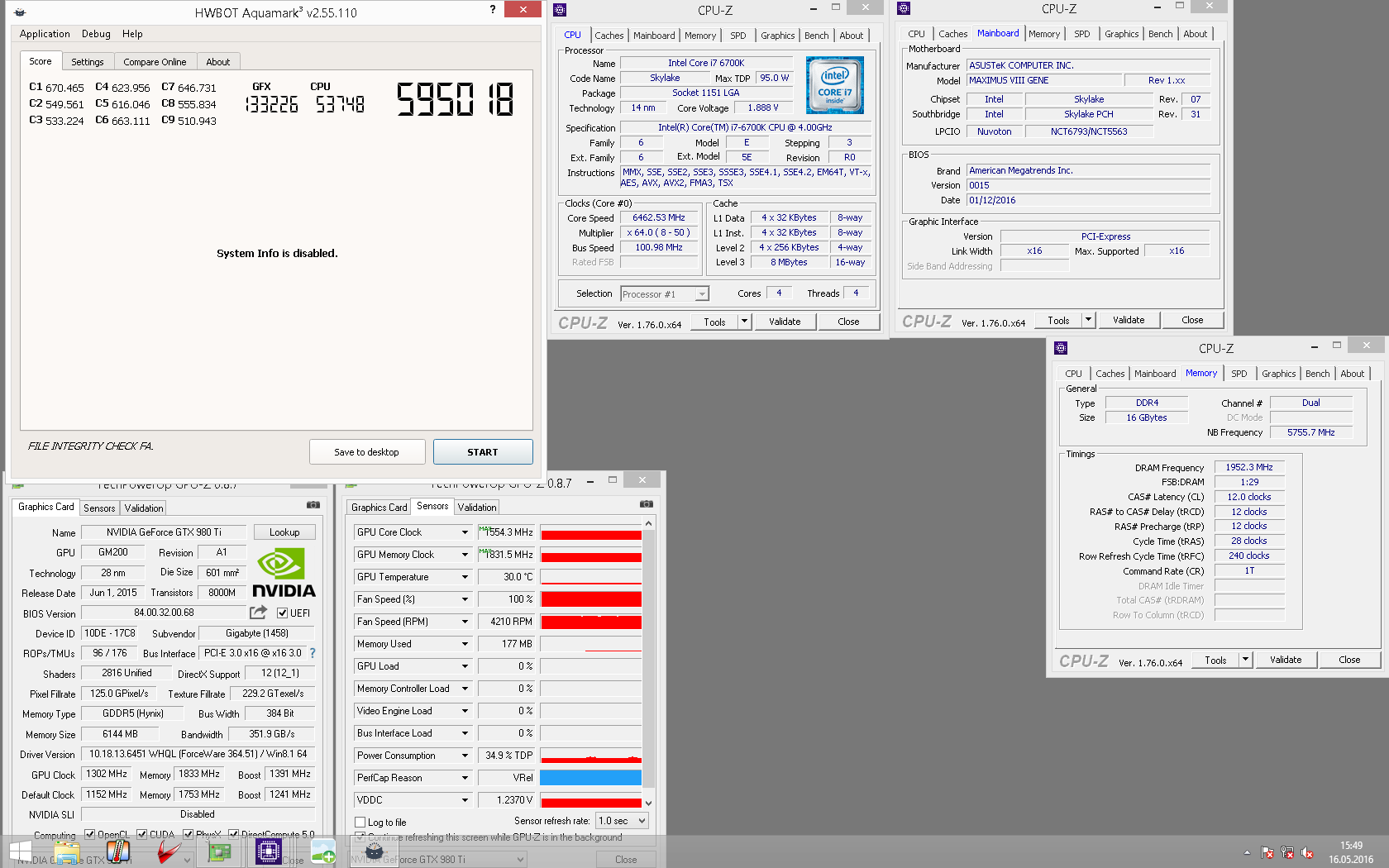Screen dimensions: 1389x868
Task: Click the CPU-Z window icon of the CPU tab window
Action: click(560, 10)
